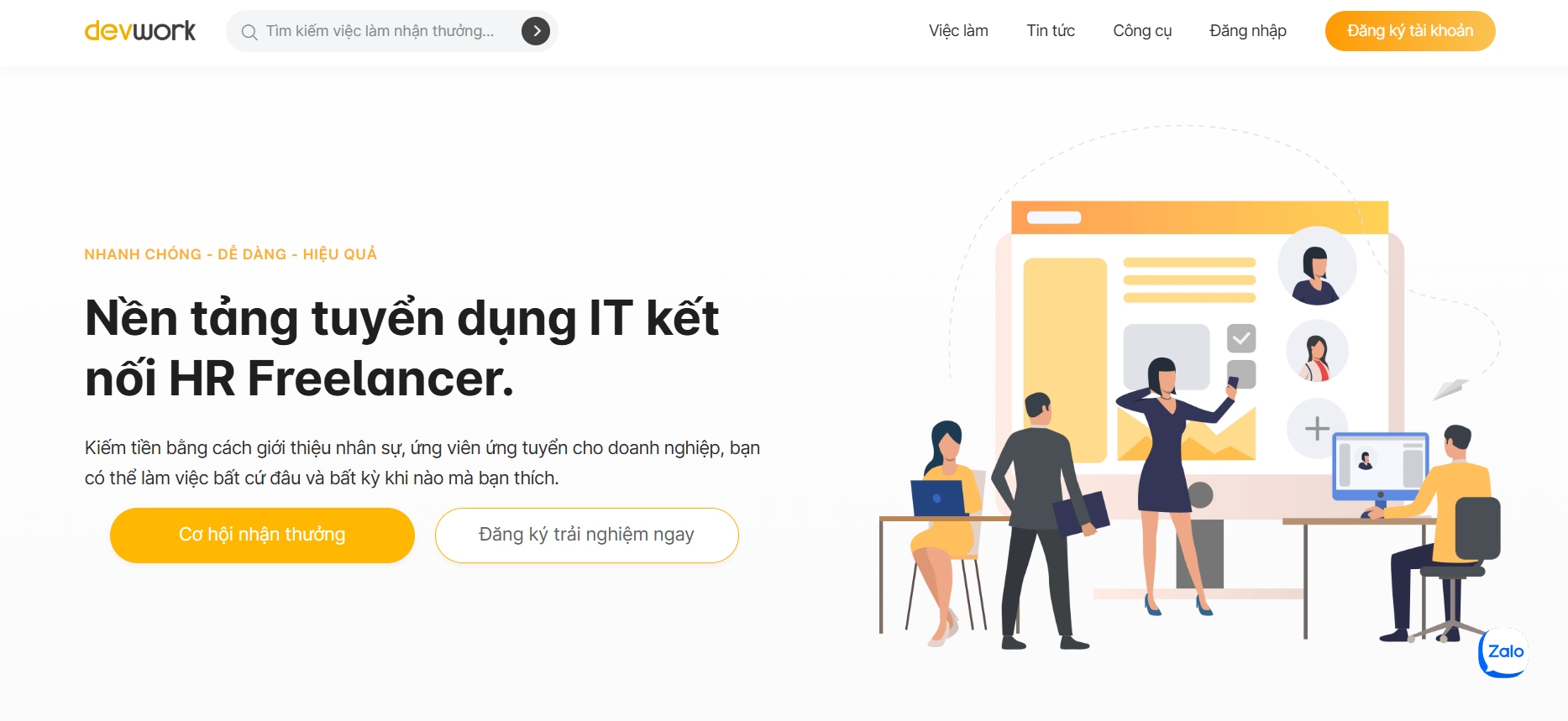Click the paper plane icon in illustration
The image size is (1568, 721).
coord(1450,389)
